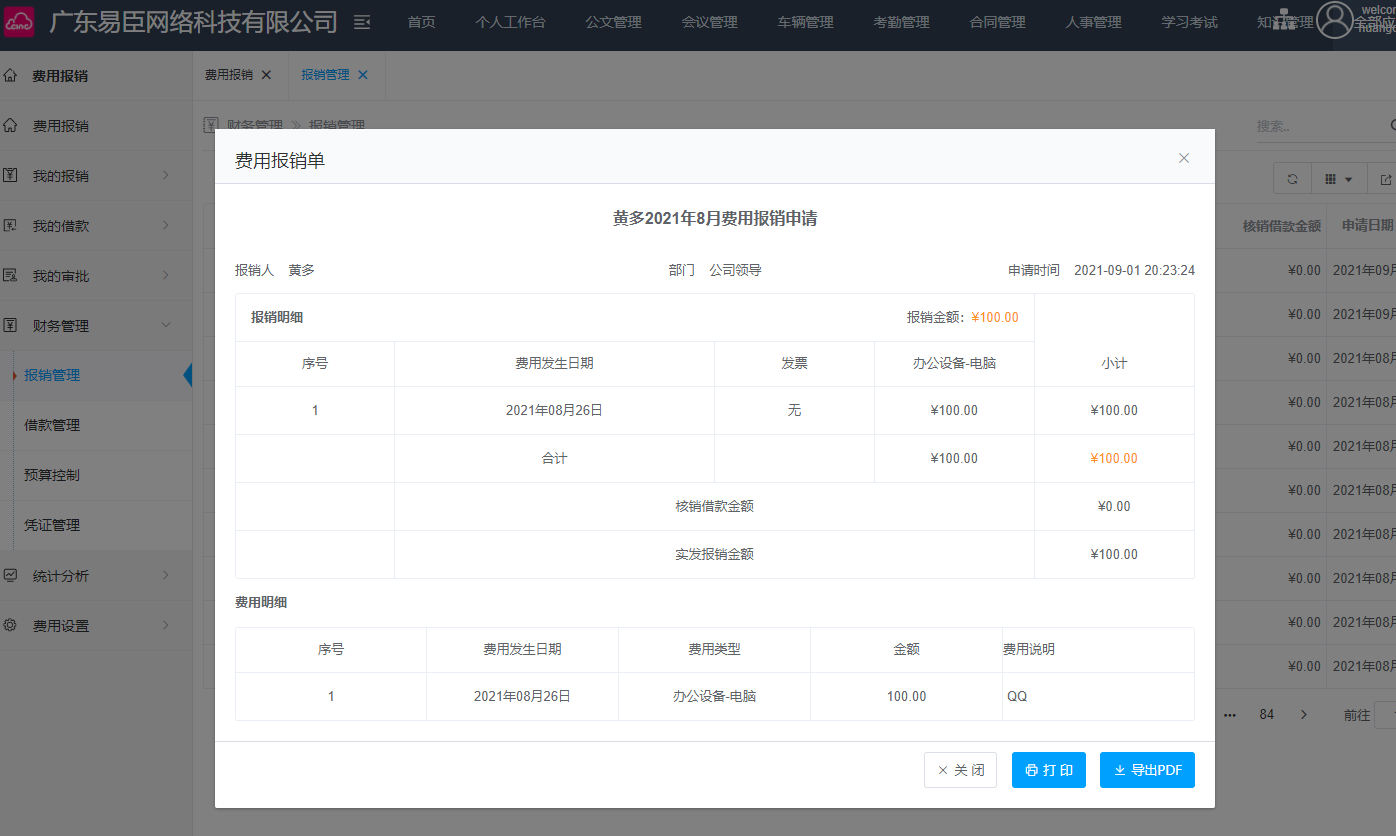This screenshot has height=836, width=1396.
Task: Click the 申请日期 column header
Action: pyautogui.click(x=1367, y=226)
